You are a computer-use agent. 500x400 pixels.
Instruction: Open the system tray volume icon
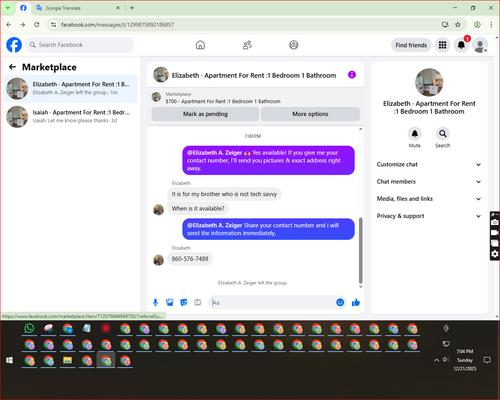pos(446,360)
